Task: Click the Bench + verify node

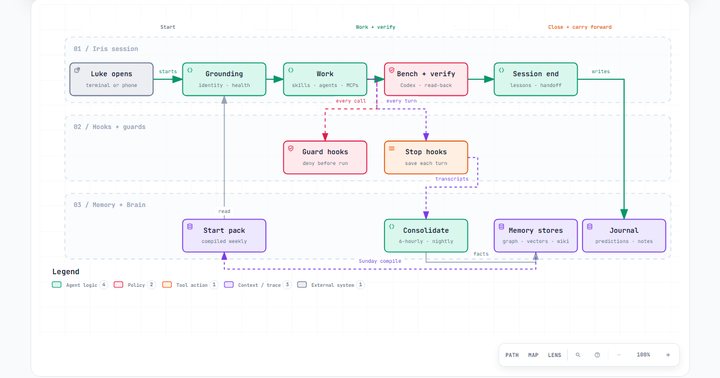Action: (x=426, y=79)
